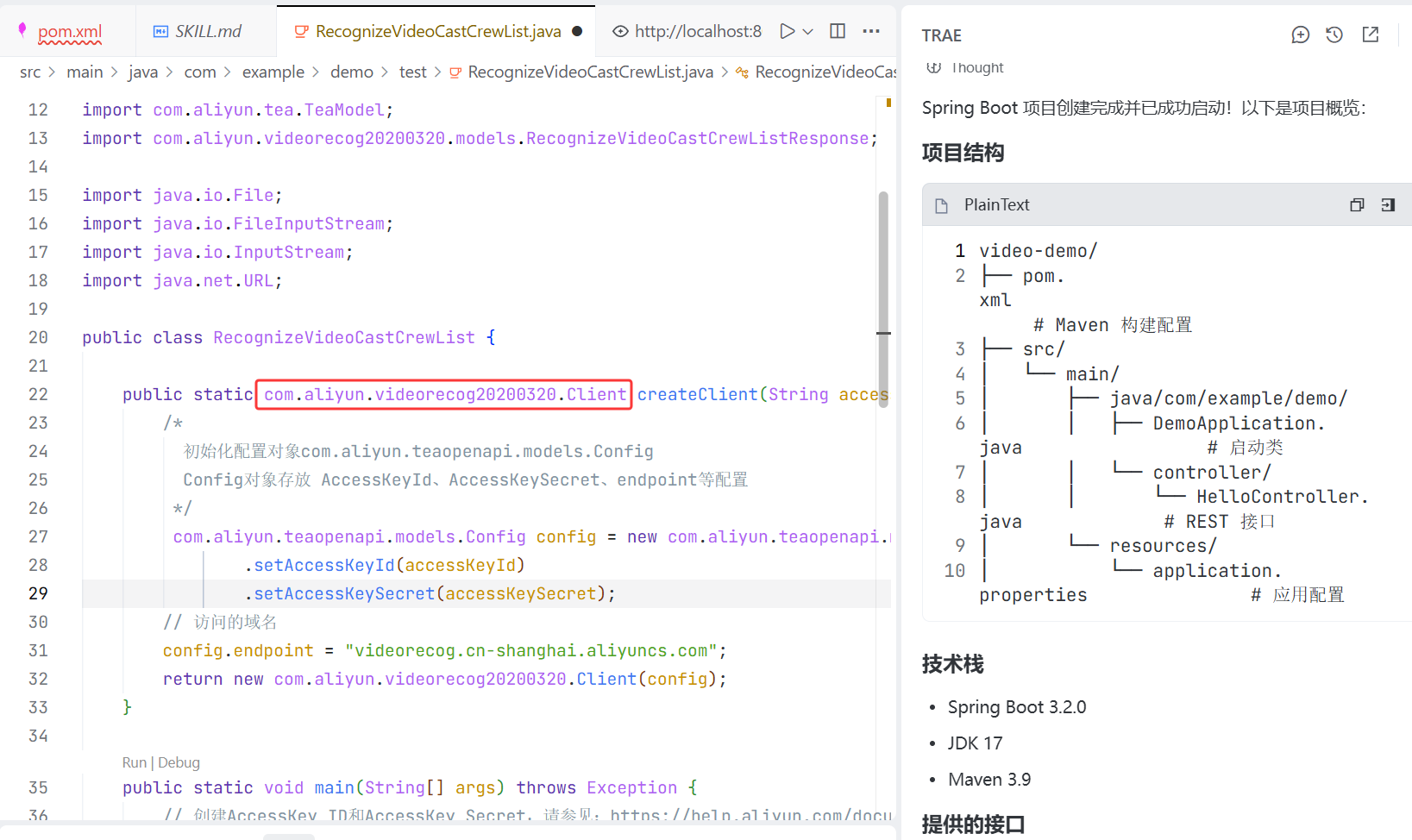Click unsaved dot on RecognizeVideoCastCrewList.java tab
1412x840 pixels.
[577, 31]
